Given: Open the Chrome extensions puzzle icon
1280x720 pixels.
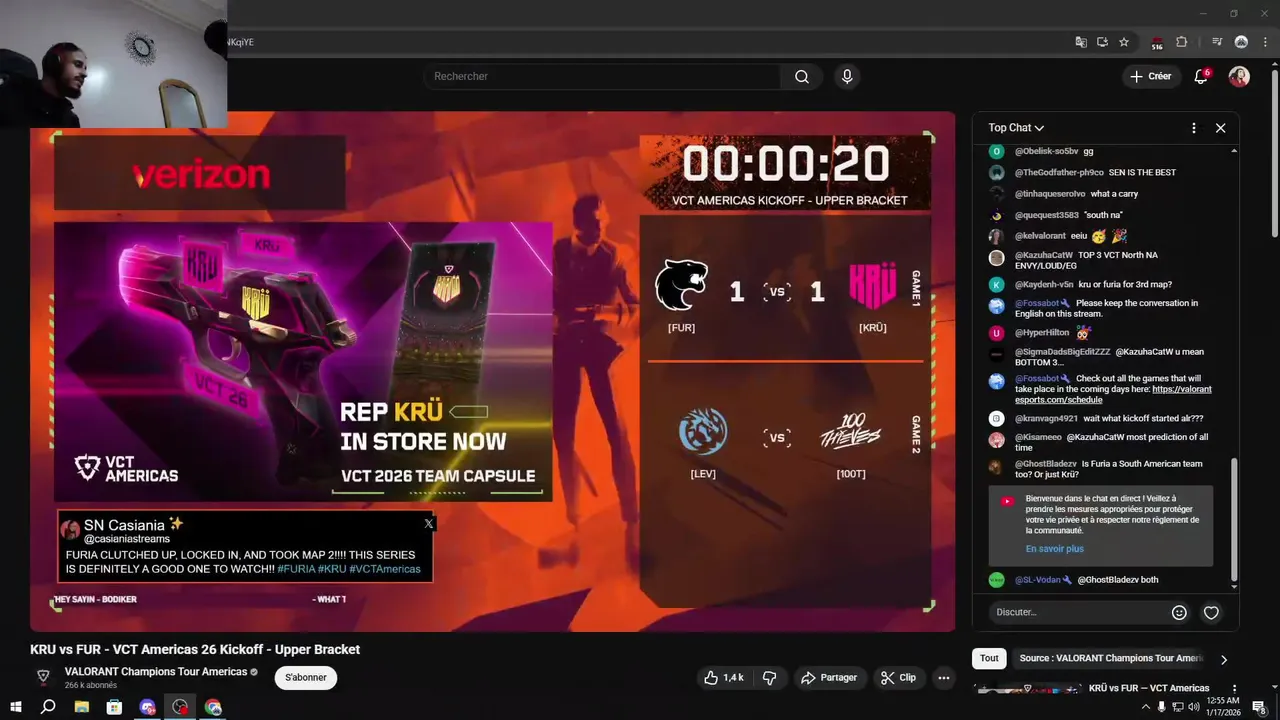Looking at the screenshot, I should [x=1182, y=42].
